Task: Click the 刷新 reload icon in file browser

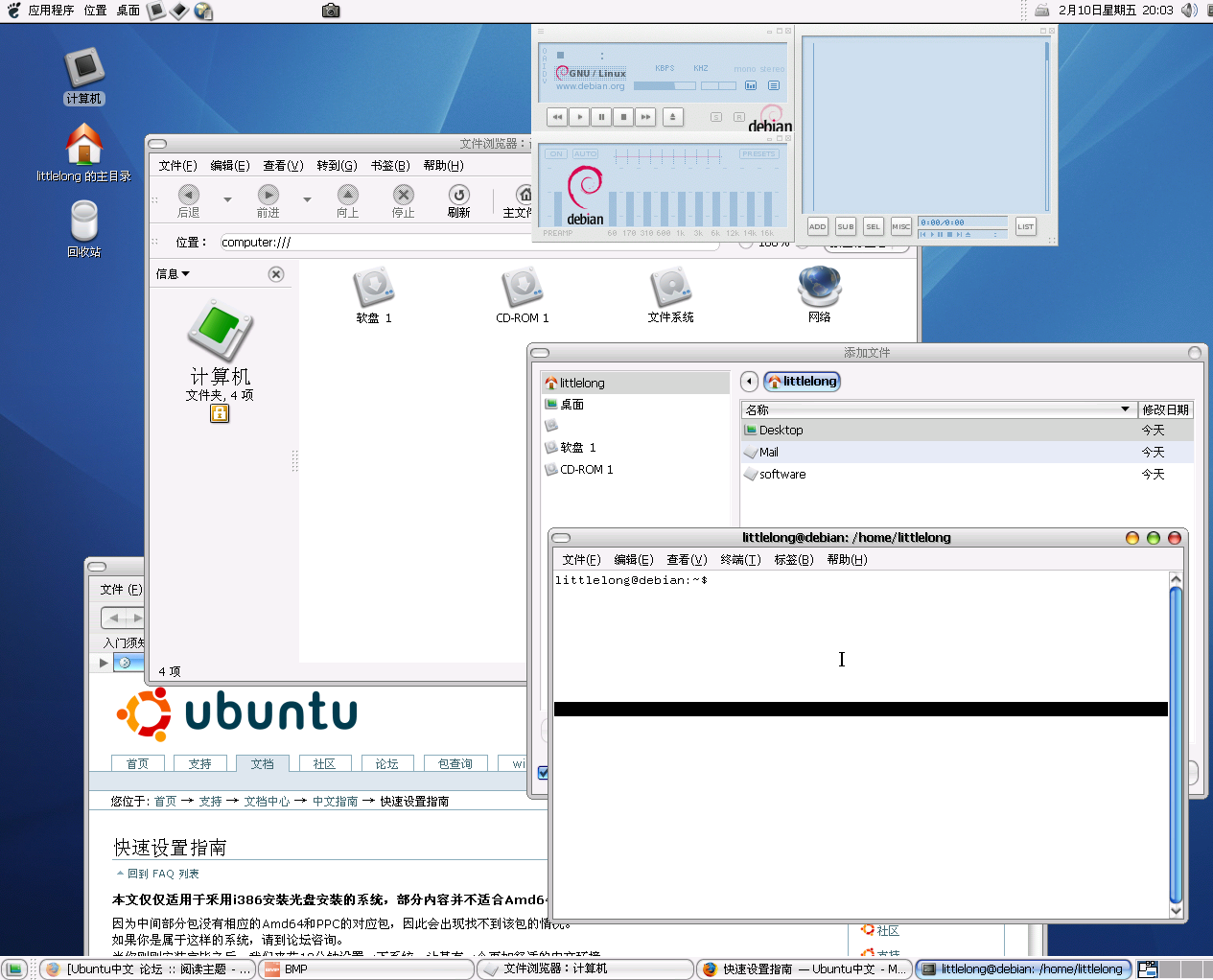Action: pos(459,195)
